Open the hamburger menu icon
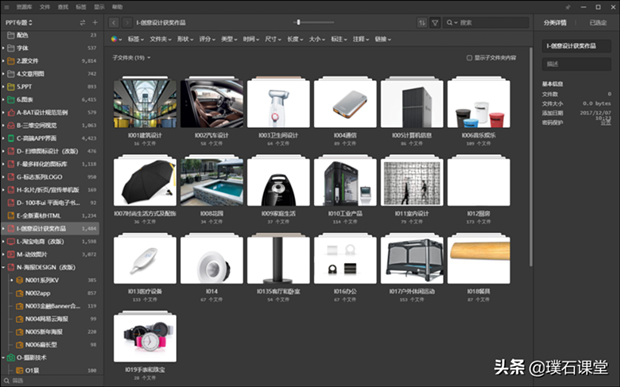 tap(7, 7)
